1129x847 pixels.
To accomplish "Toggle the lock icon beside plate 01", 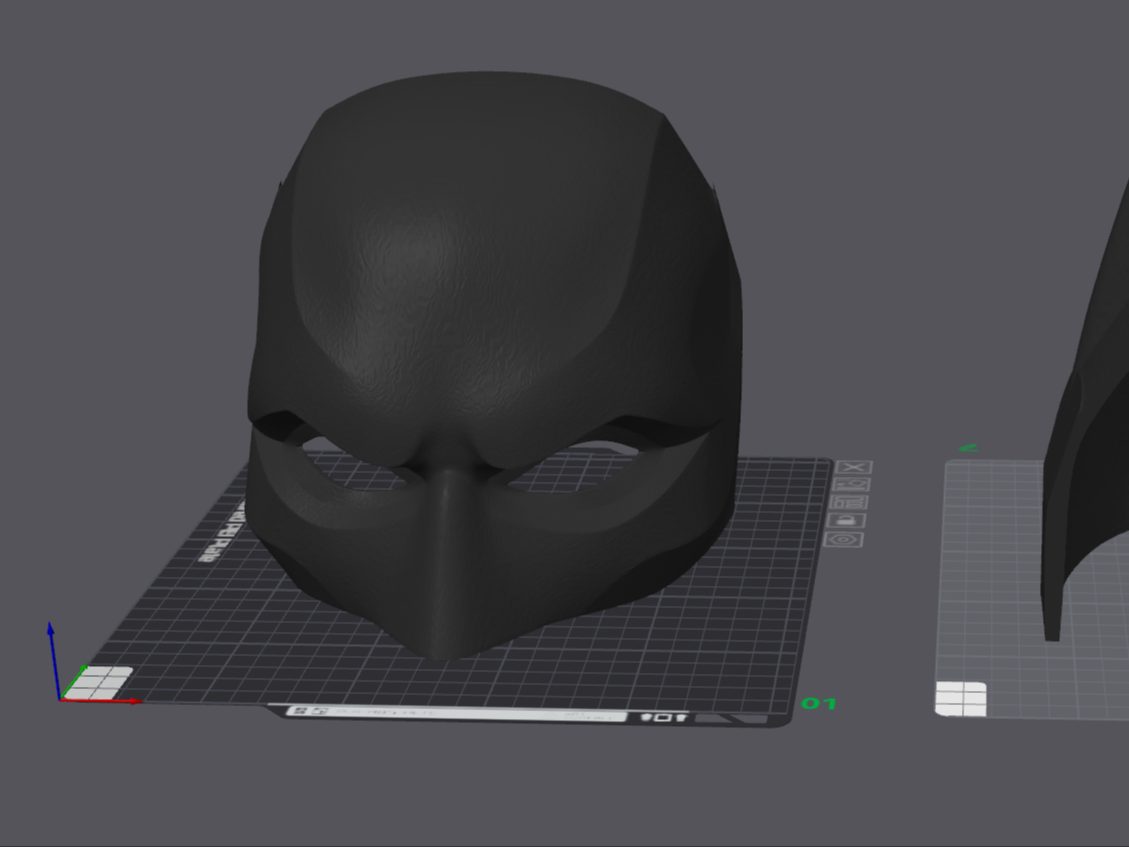I will tap(846, 520).
